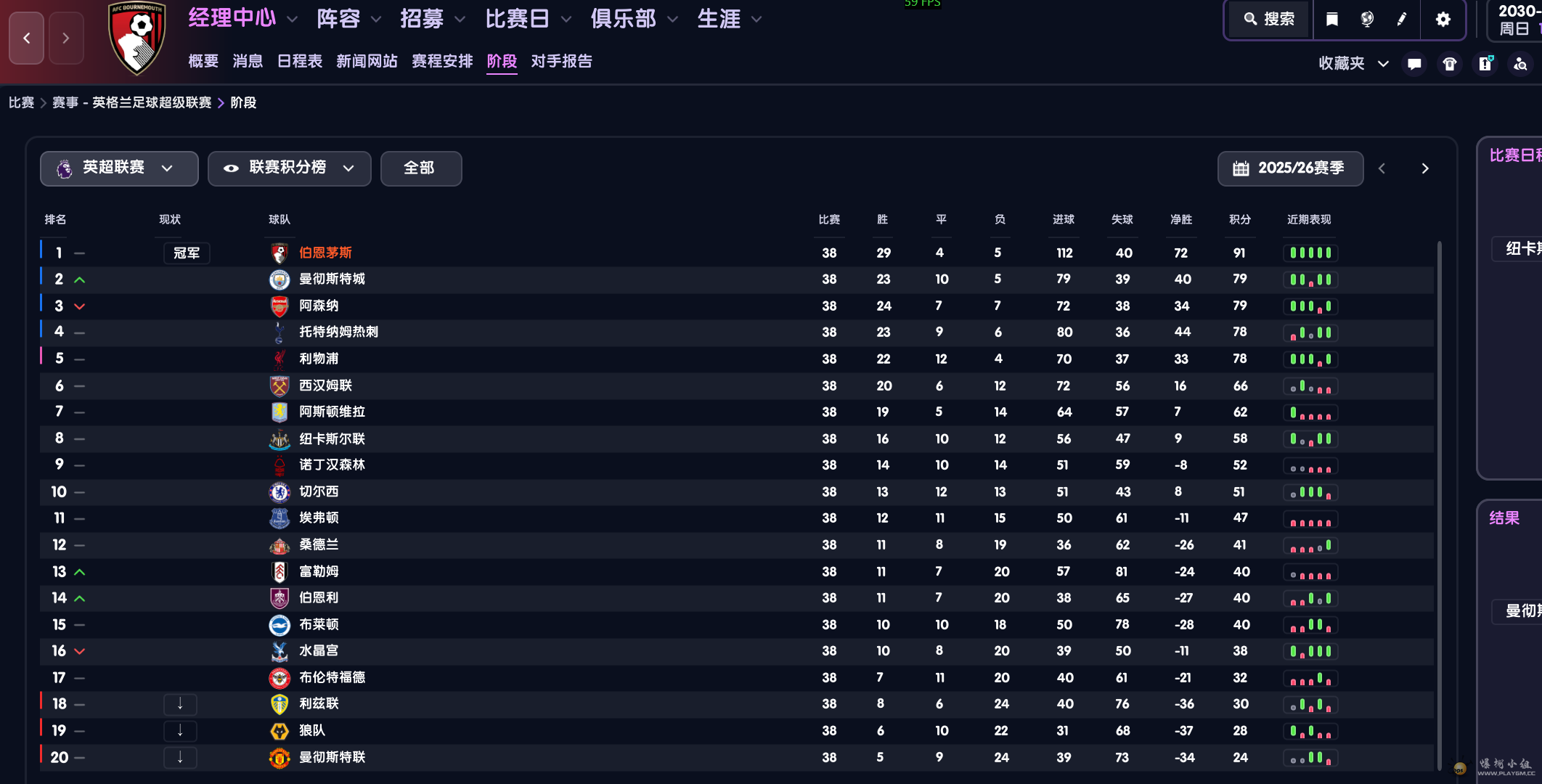Click Wolves club badge

tap(280, 731)
